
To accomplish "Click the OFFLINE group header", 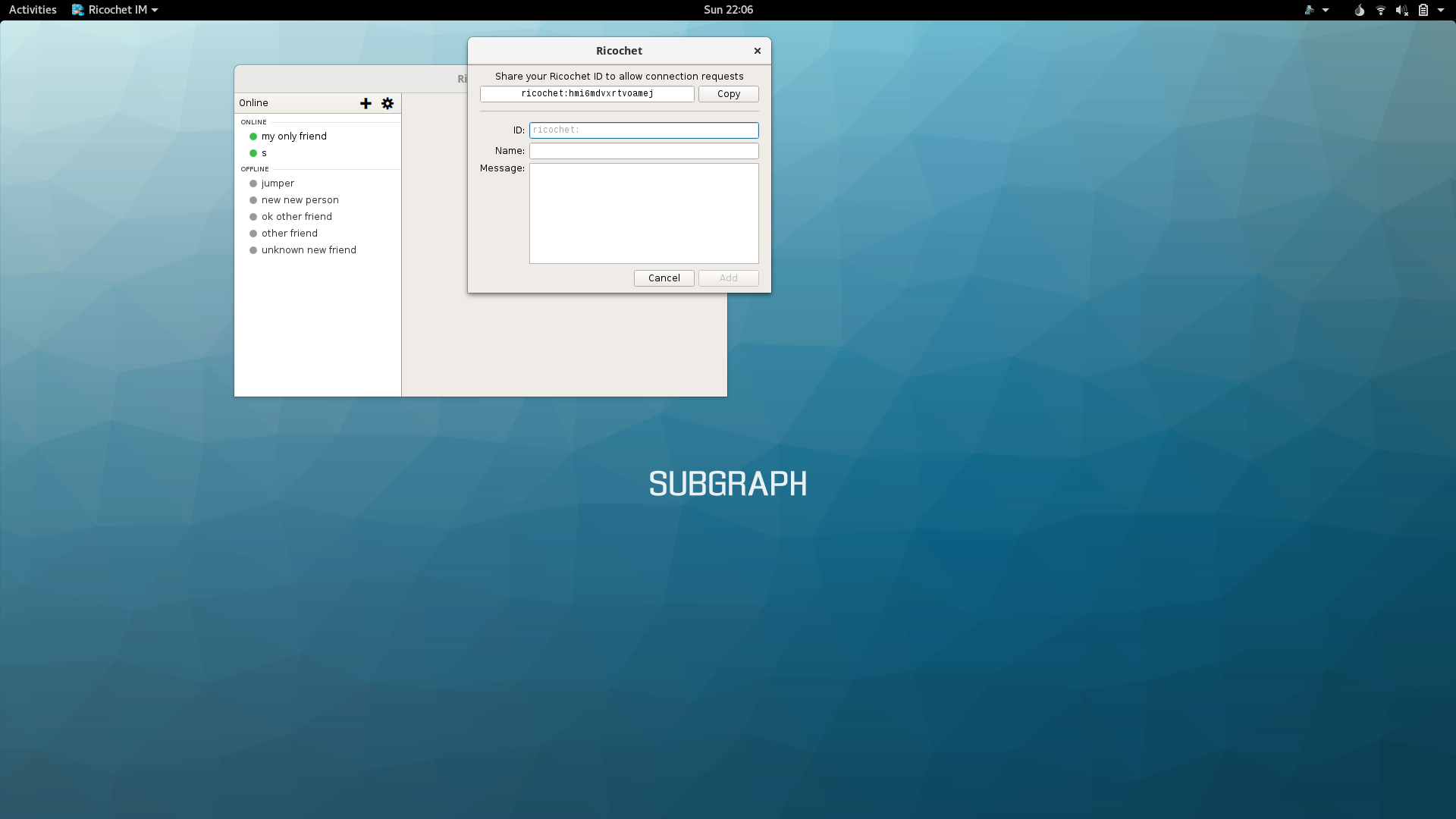I will point(255,169).
